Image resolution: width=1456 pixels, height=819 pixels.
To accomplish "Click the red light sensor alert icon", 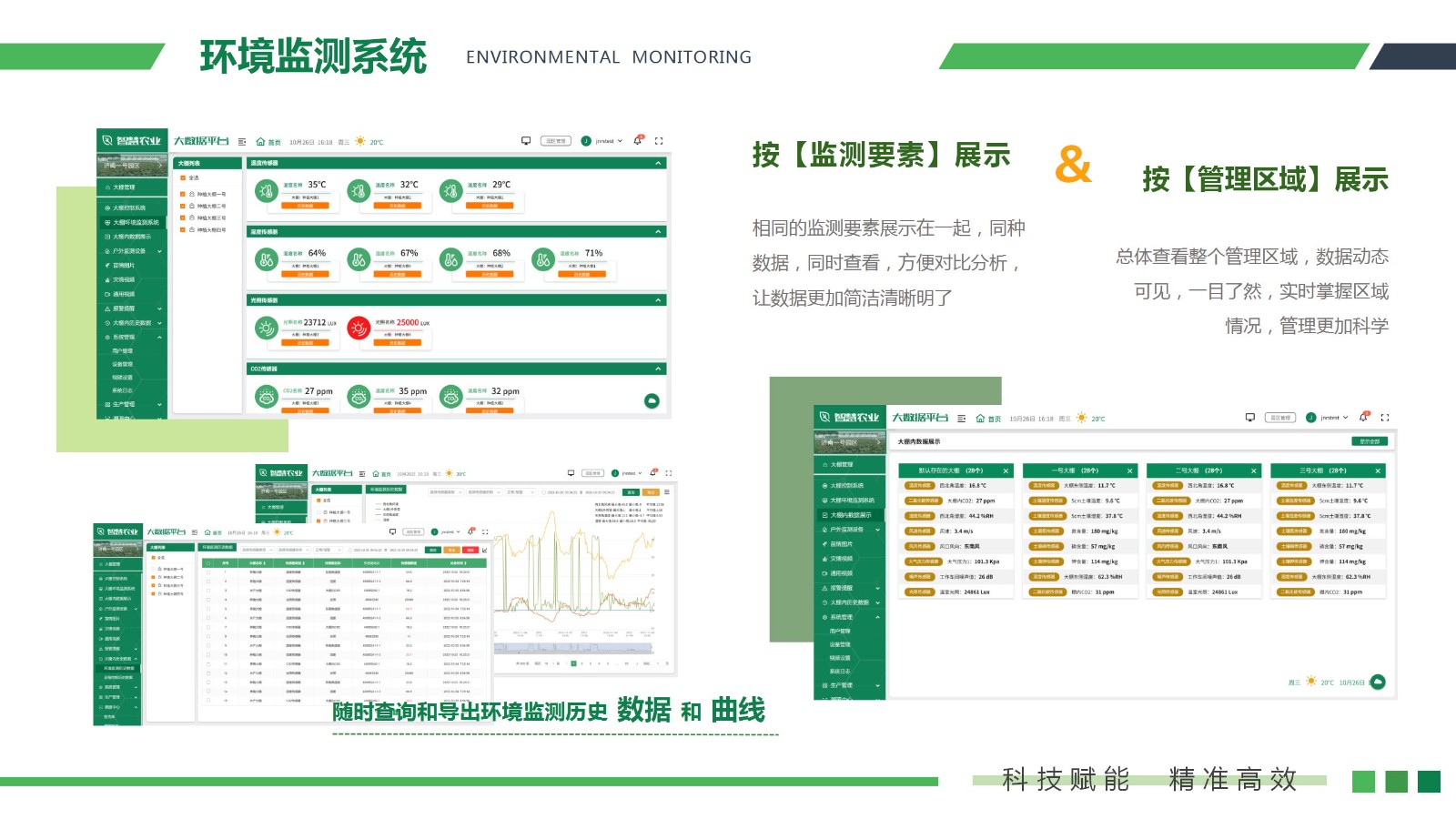I will (x=359, y=329).
